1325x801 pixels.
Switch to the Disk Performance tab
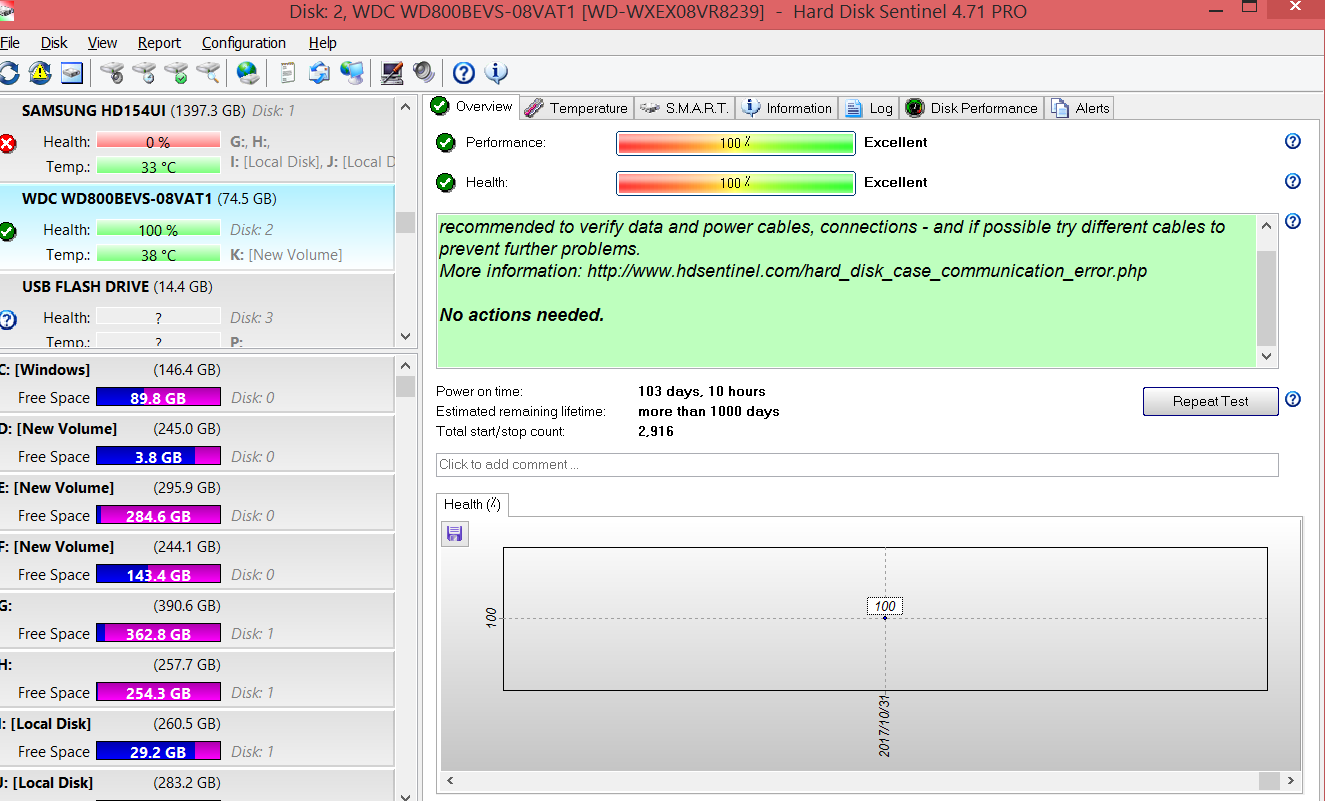tap(972, 108)
